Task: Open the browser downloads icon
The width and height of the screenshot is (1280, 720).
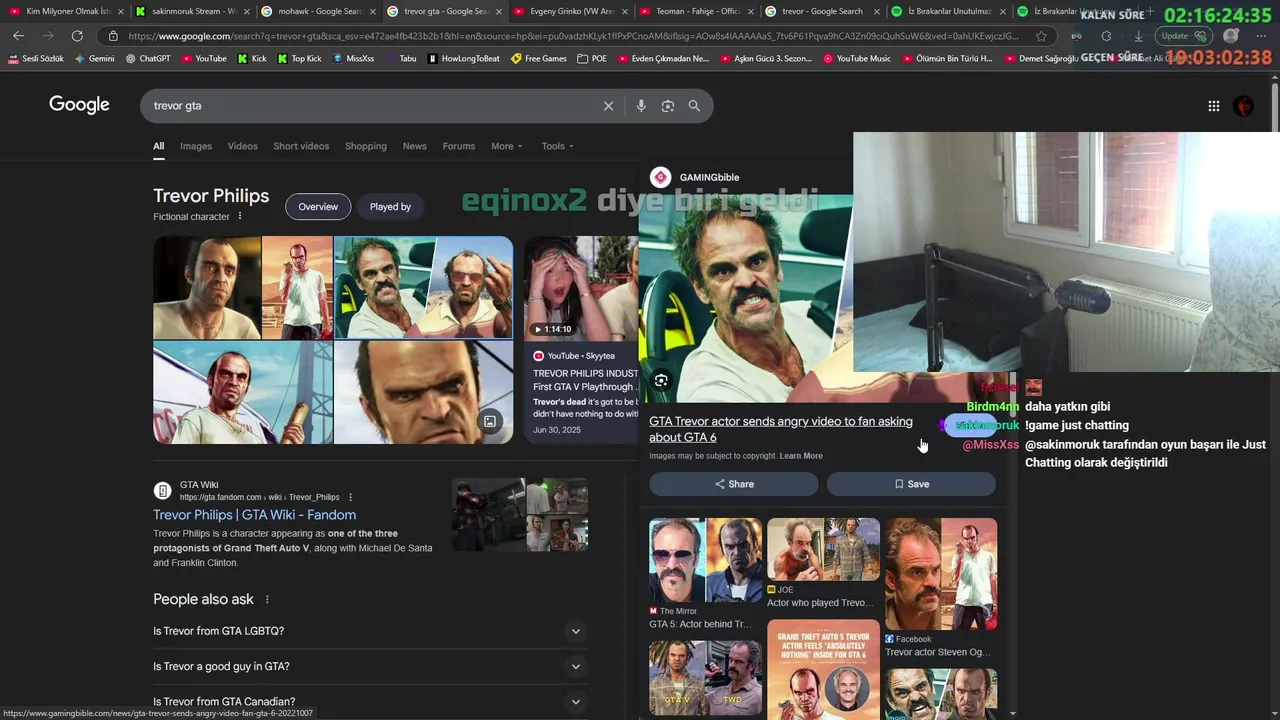Action: [x=1138, y=36]
